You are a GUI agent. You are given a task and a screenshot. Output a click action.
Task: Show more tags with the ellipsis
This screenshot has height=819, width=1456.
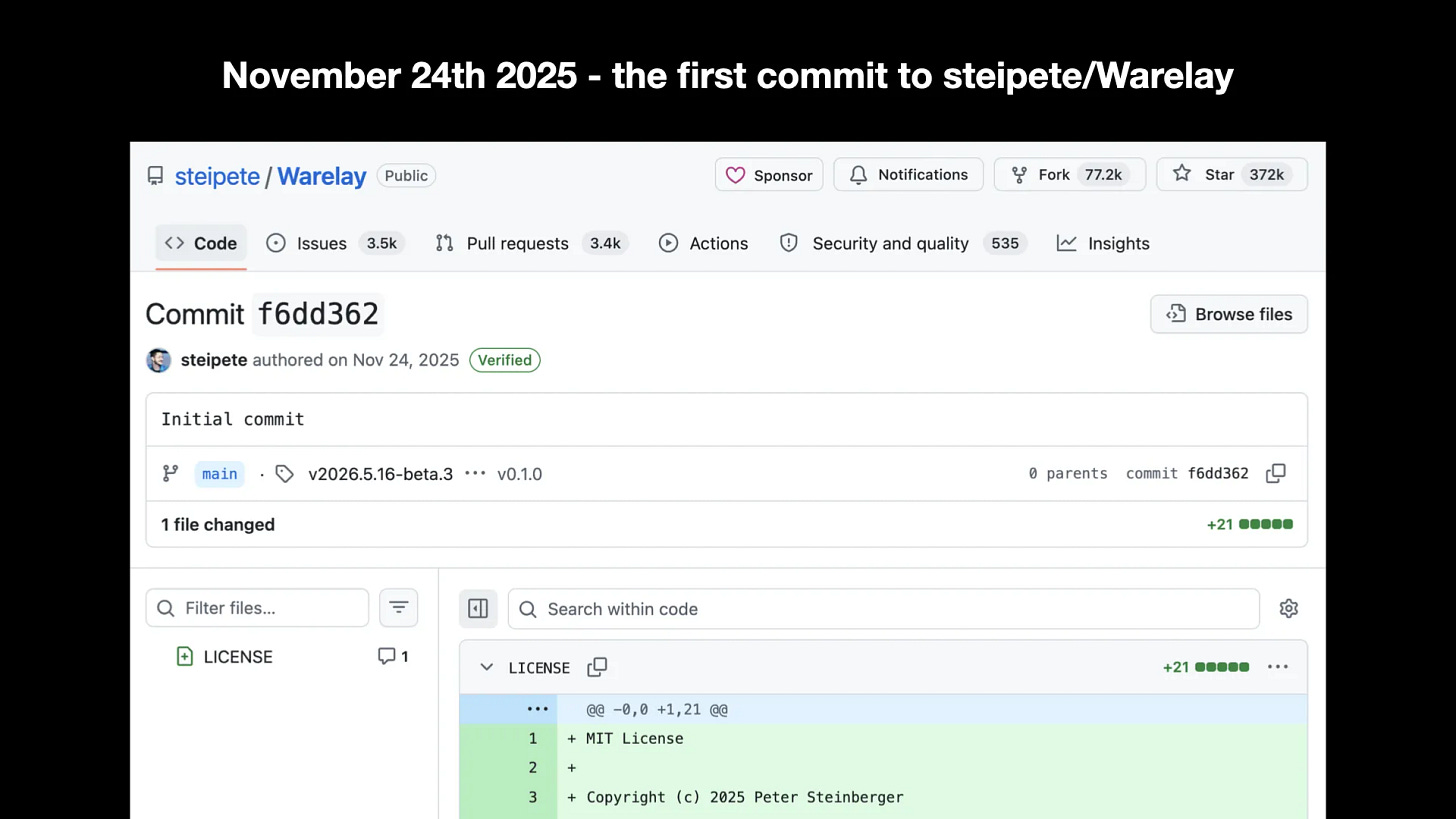[475, 473]
